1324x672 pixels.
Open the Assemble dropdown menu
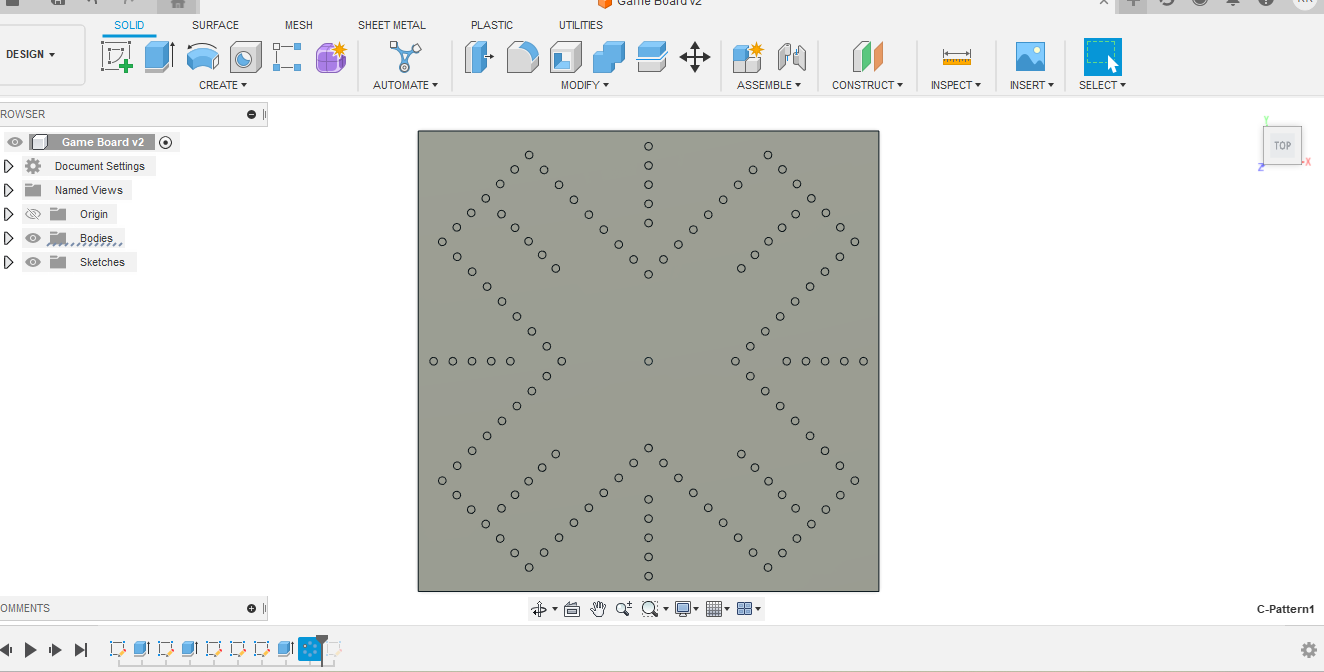(x=769, y=85)
